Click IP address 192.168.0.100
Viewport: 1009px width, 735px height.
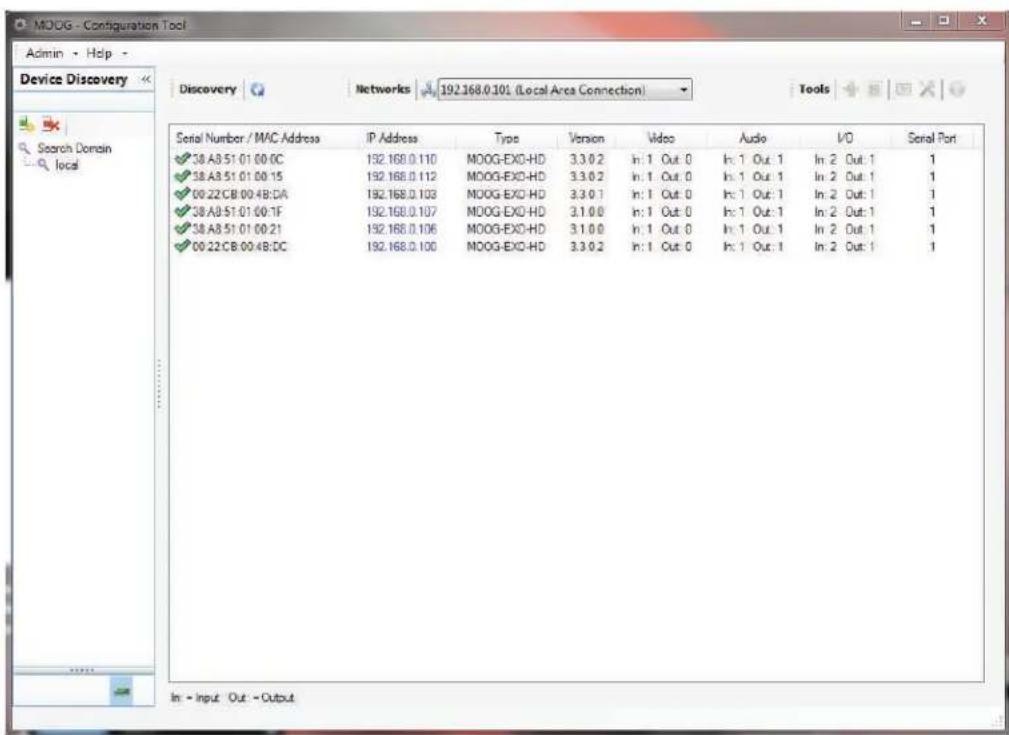click(402, 246)
